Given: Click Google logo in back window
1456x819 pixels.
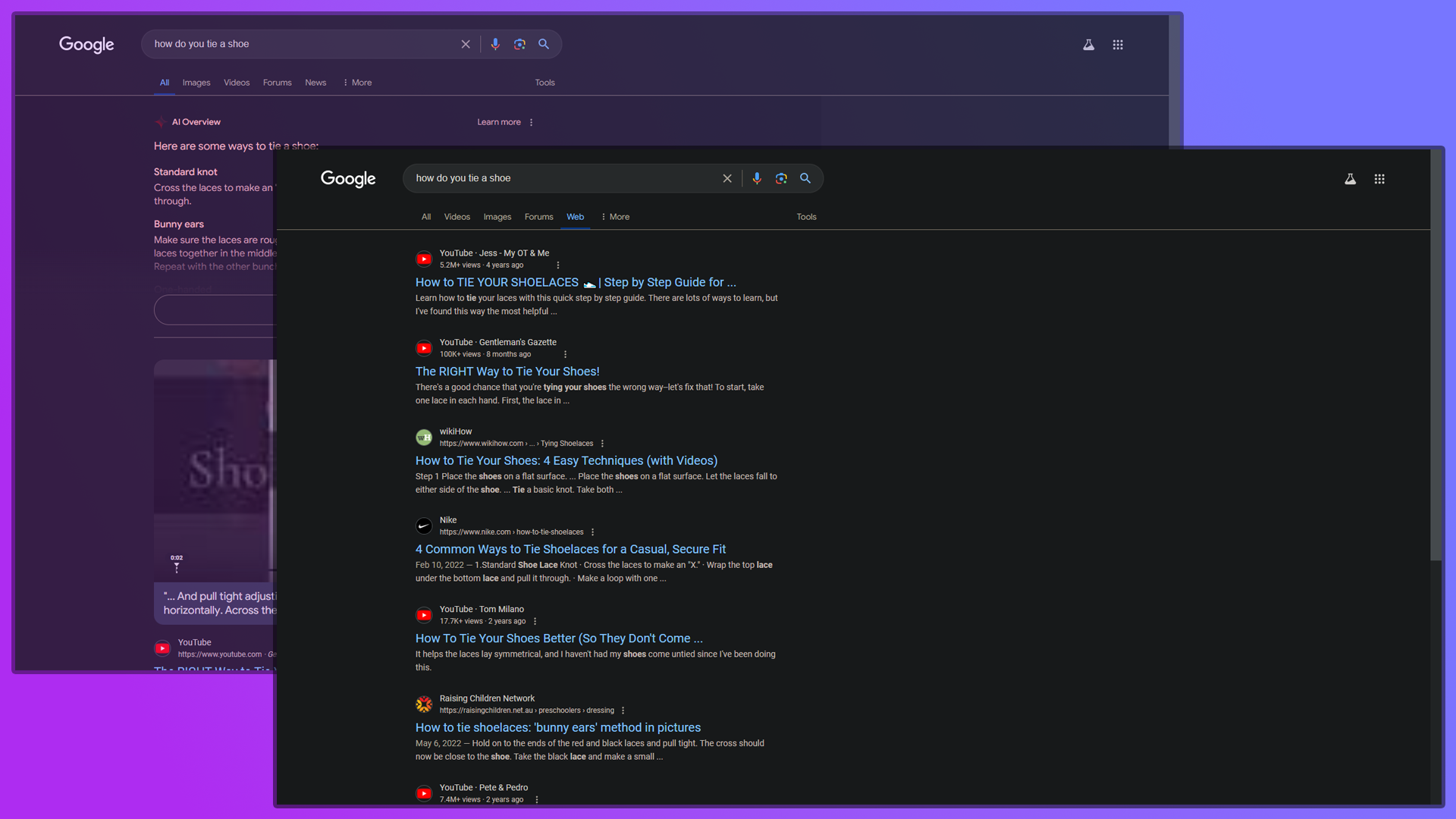Looking at the screenshot, I should pyautogui.click(x=86, y=45).
